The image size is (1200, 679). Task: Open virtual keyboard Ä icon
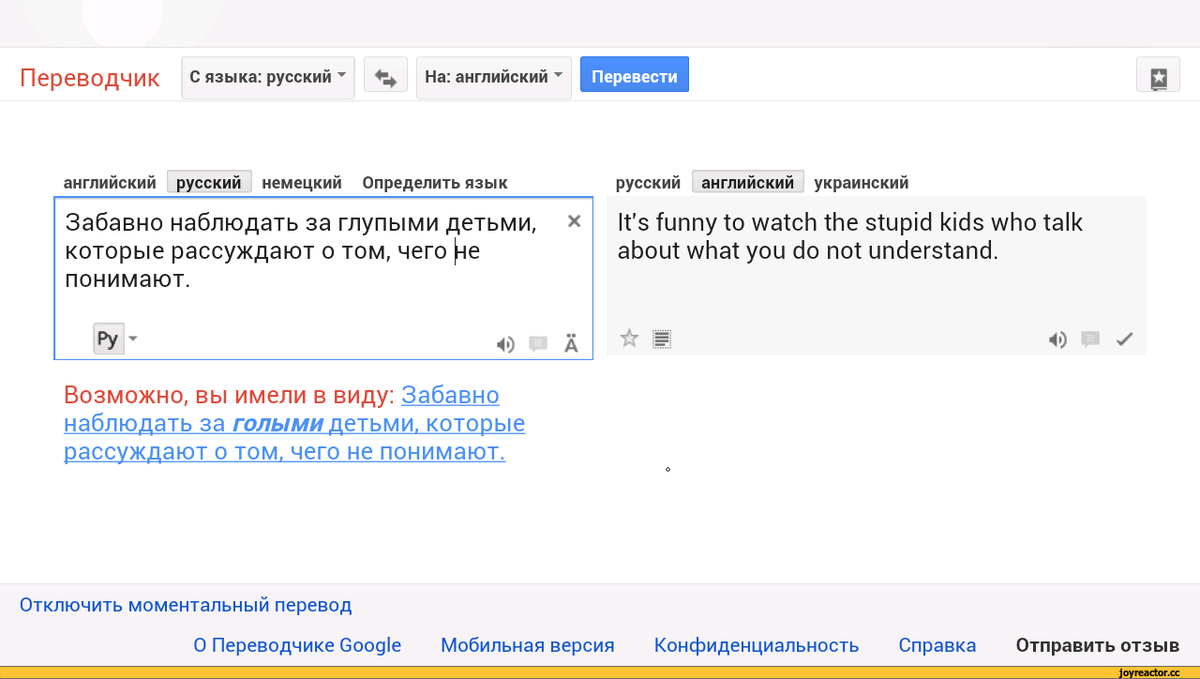click(571, 344)
